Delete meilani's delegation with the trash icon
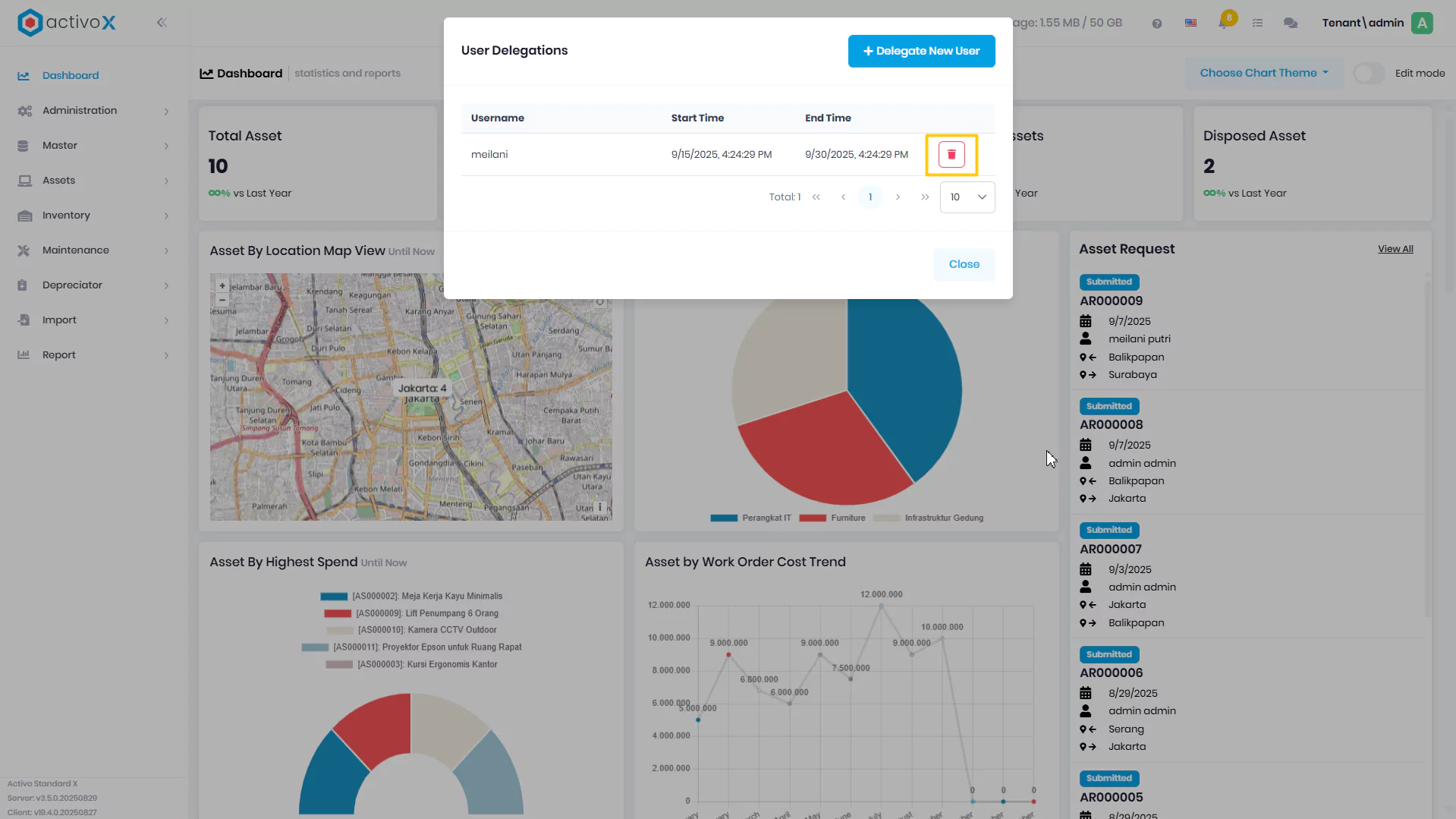This screenshot has width=1456, height=819. pyautogui.click(x=951, y=154)
